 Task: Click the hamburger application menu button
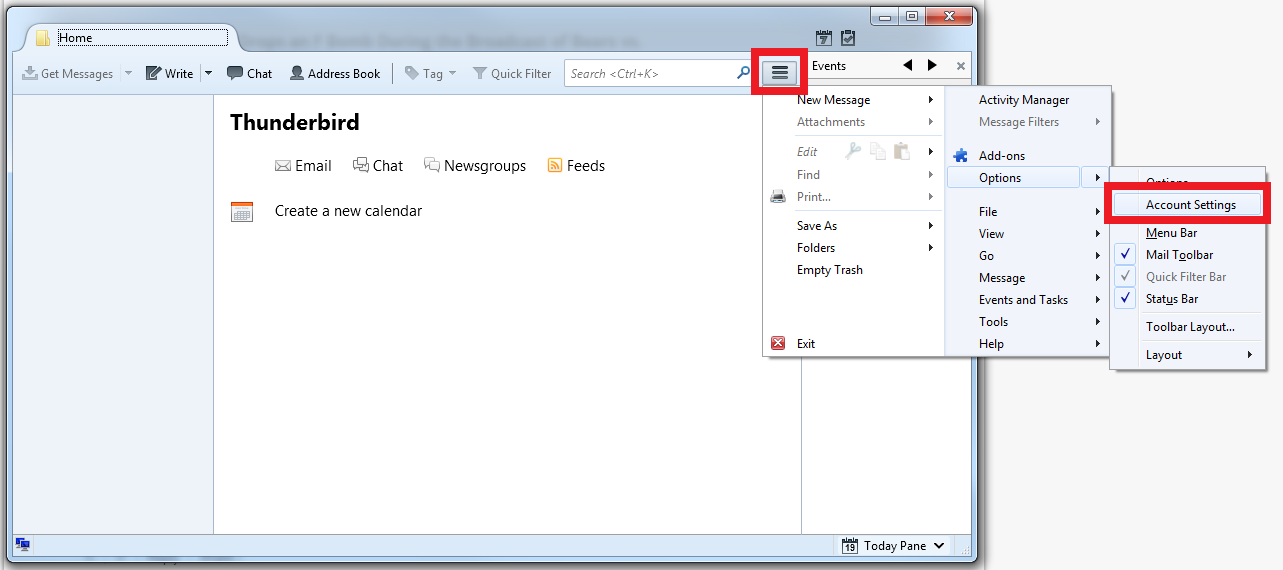click(780, 73)
